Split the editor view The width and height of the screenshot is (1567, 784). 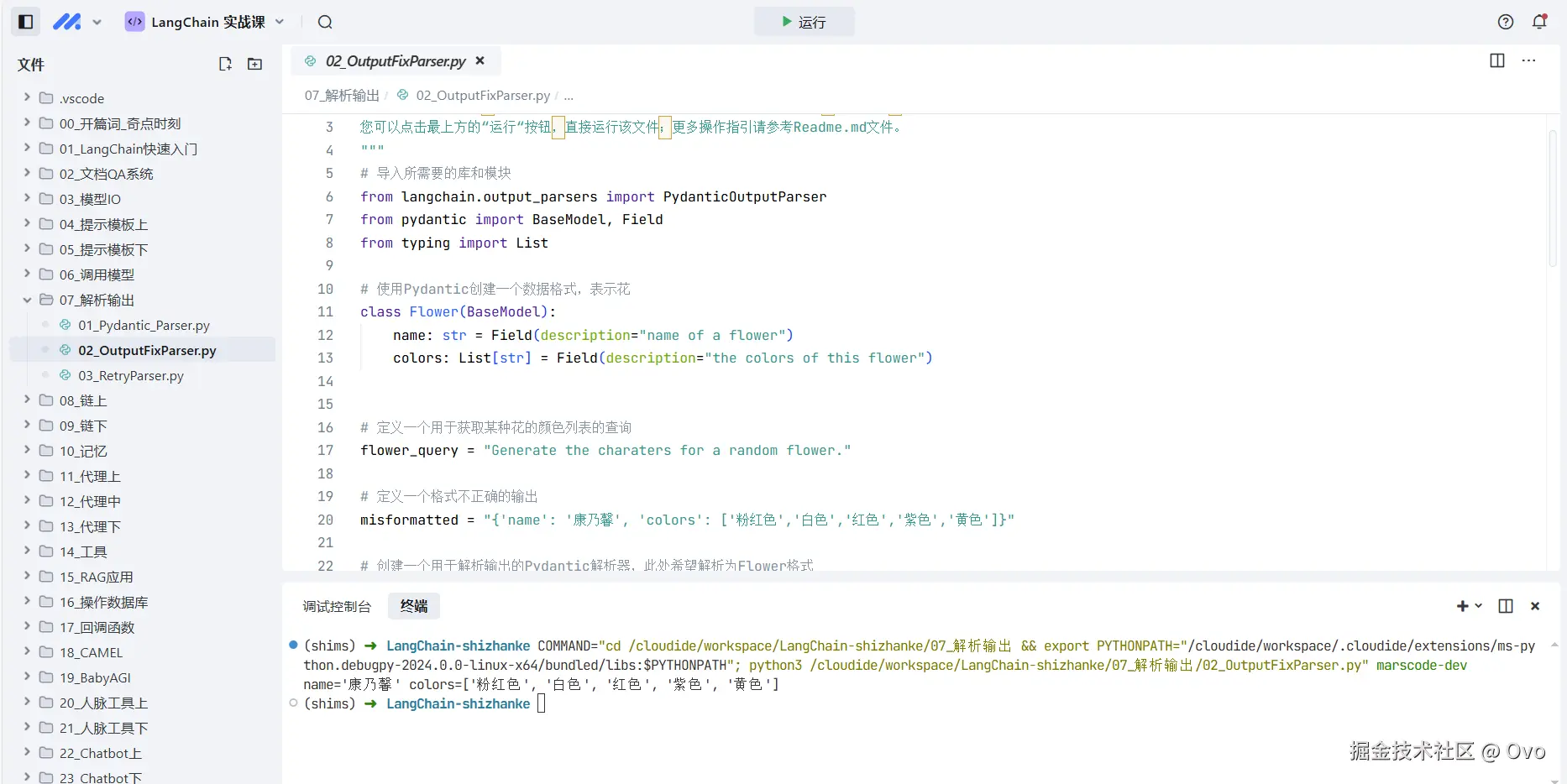click(x=1497, y=60)
